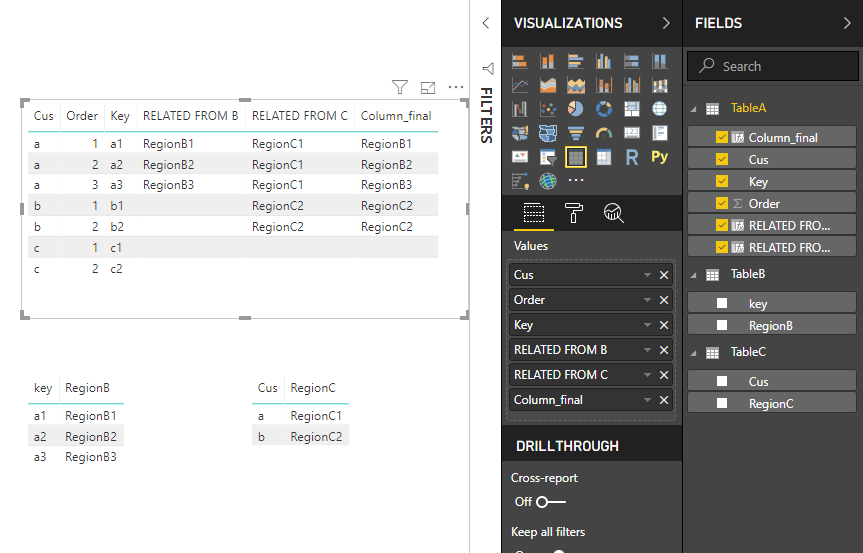Uncheck the Order field in TableA
This screenshot has height=553, width=863.
point(722,204)
